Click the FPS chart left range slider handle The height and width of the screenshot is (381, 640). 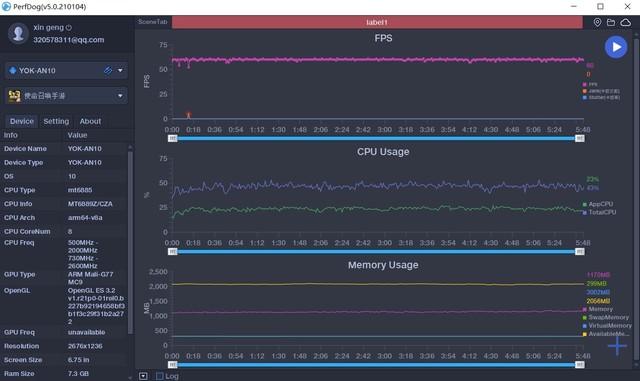click(x=173, y=138)
